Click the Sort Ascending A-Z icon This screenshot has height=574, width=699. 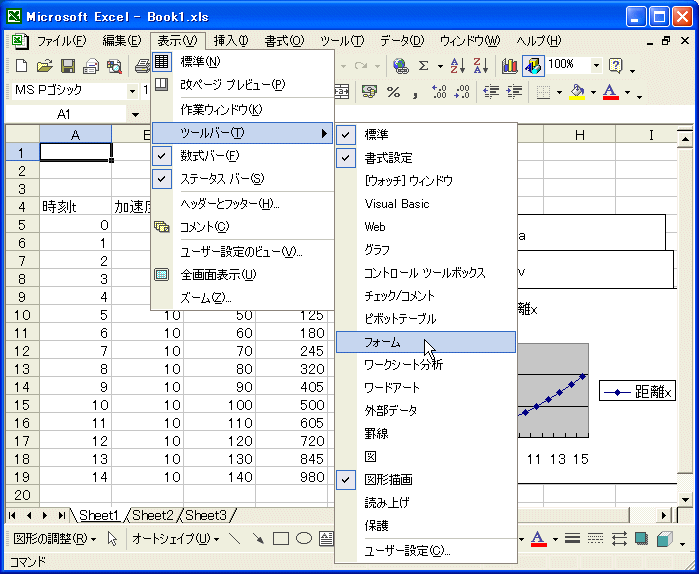pos(458,66)
